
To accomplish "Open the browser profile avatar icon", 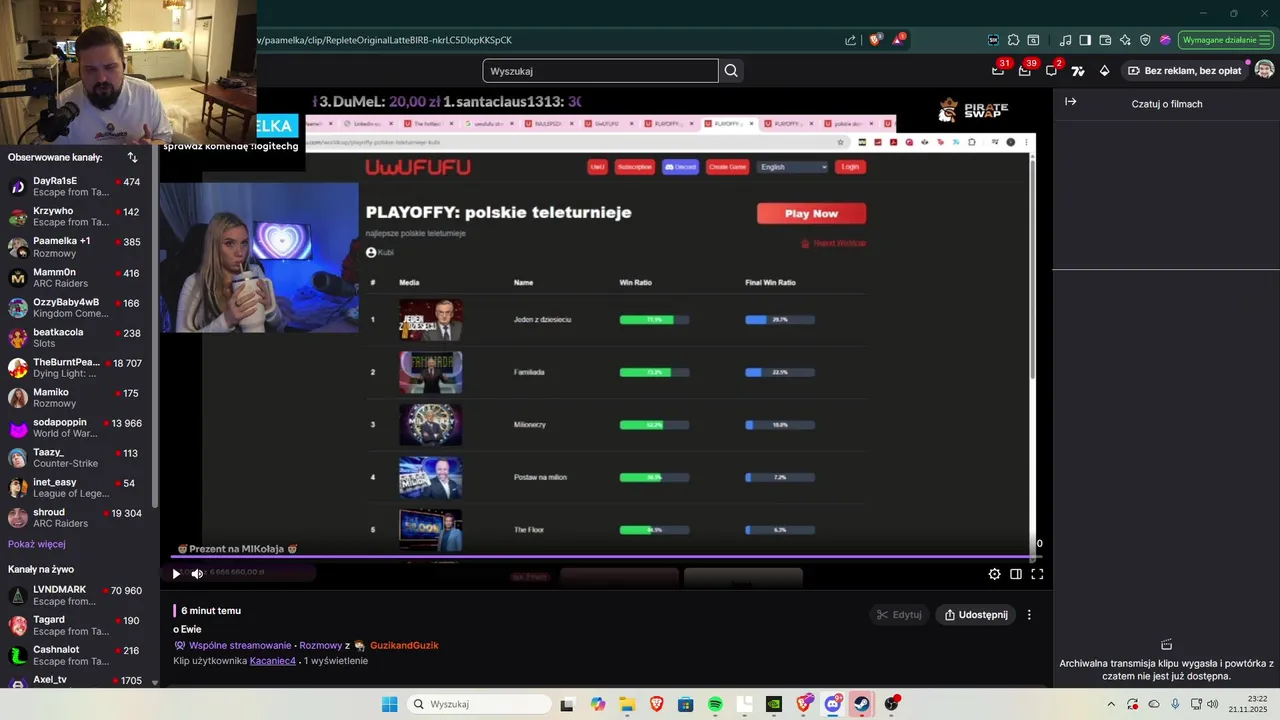I will click(1165, 40).
